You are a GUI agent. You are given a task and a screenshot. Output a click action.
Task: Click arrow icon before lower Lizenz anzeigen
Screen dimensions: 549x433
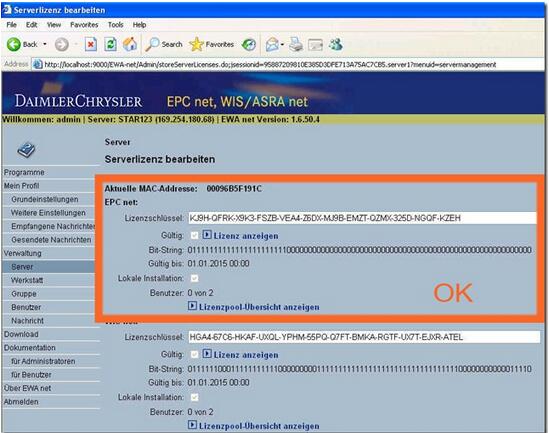[207, 354]
